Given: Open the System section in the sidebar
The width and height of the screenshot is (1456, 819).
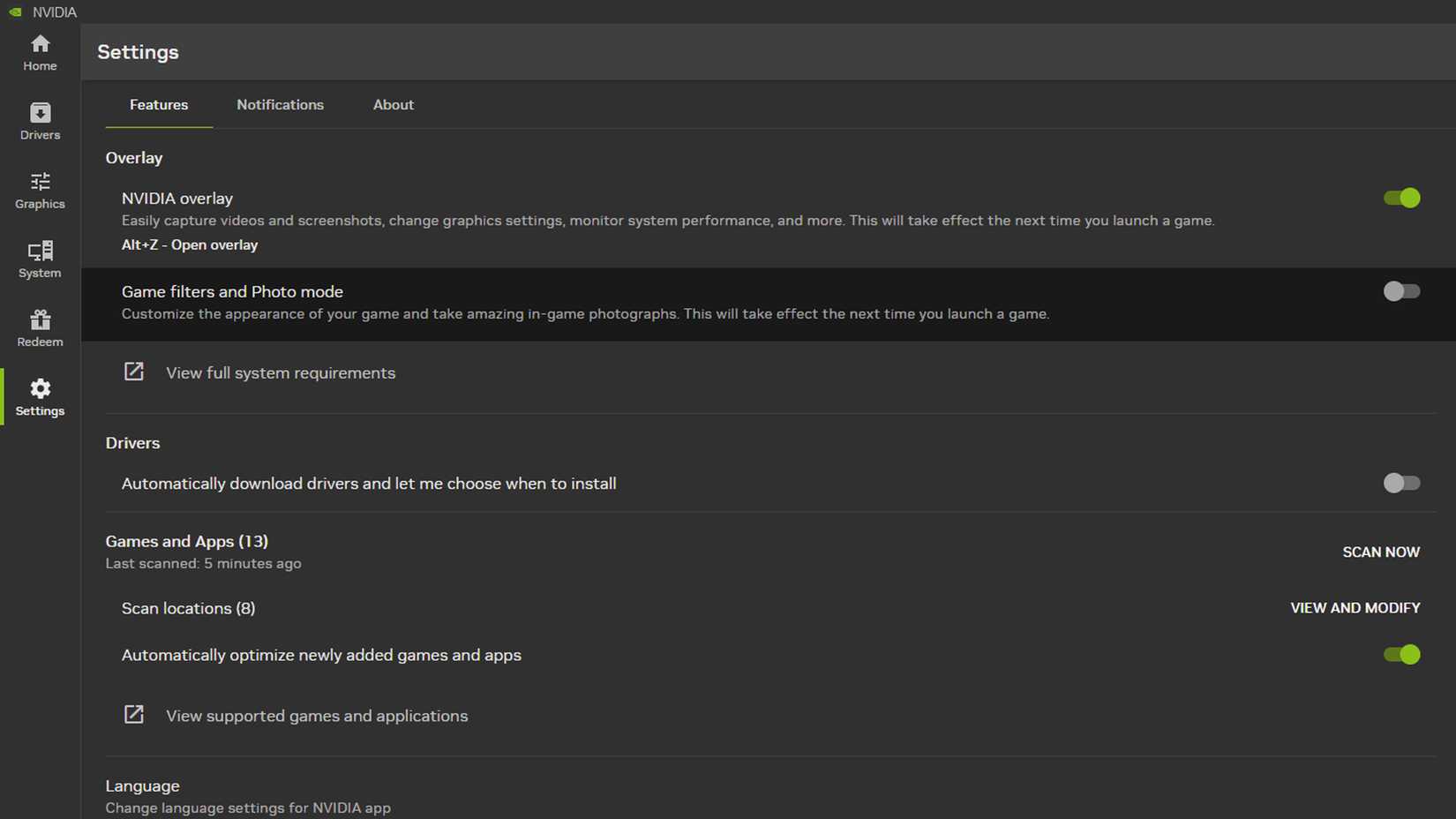Looking at the screenshot, I should pyautogui.click(x=39, y=259).
